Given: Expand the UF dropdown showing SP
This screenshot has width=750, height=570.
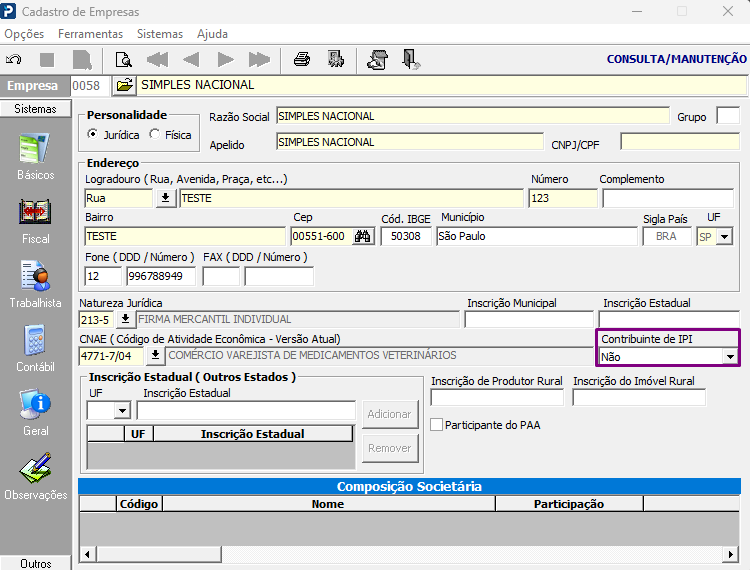Looking at the screenshot, I should pos(725,237).
